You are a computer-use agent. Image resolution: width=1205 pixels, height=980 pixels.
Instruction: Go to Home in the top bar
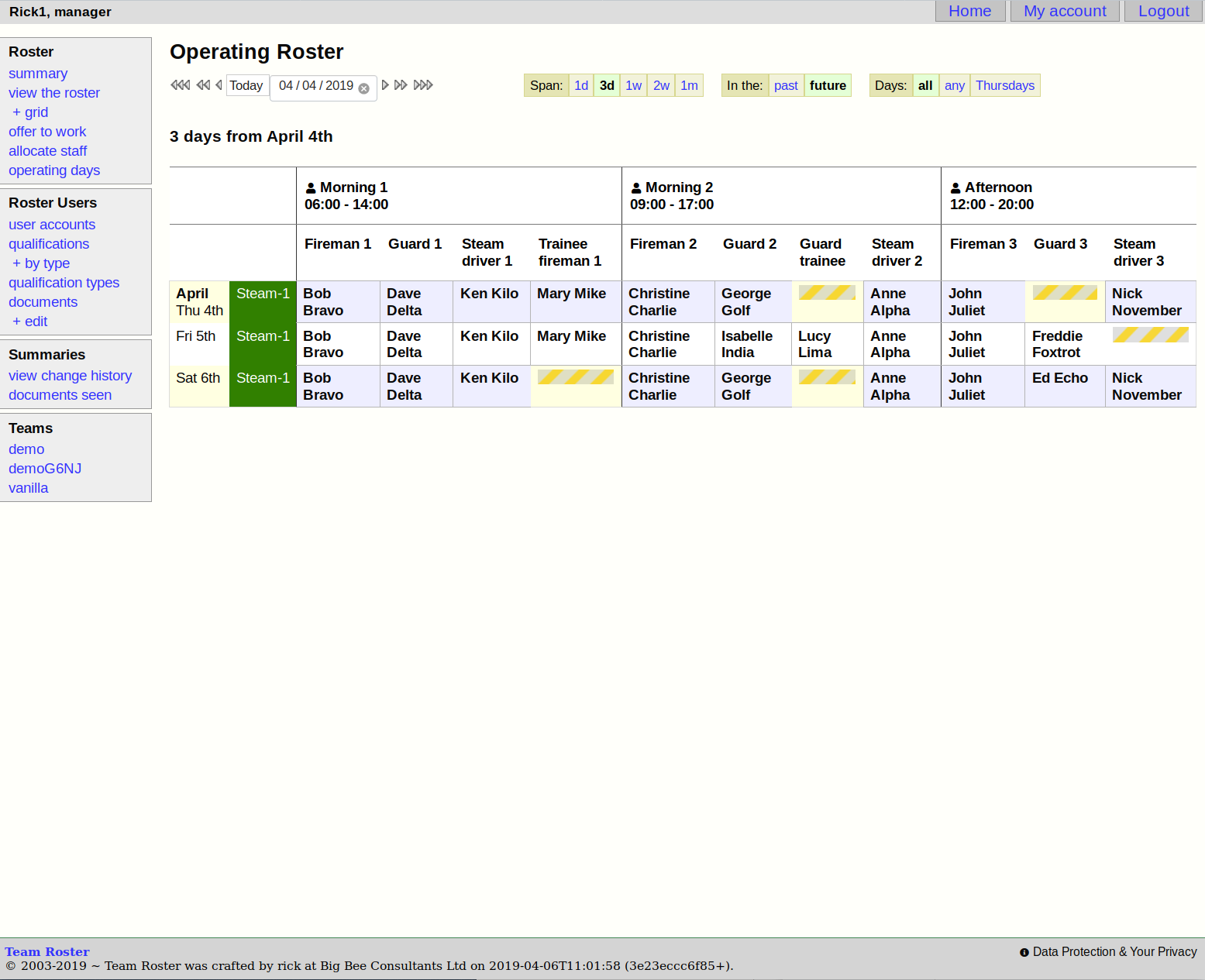coord(969,11)
